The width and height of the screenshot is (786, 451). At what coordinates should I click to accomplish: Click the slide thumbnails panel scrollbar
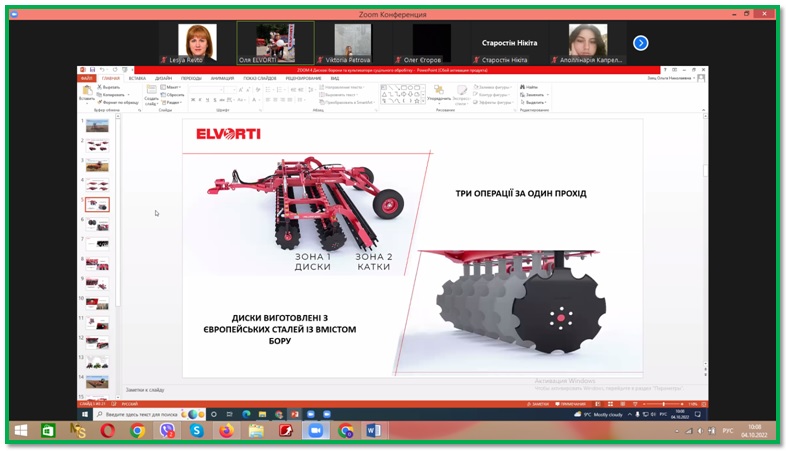tap(118, 210)
